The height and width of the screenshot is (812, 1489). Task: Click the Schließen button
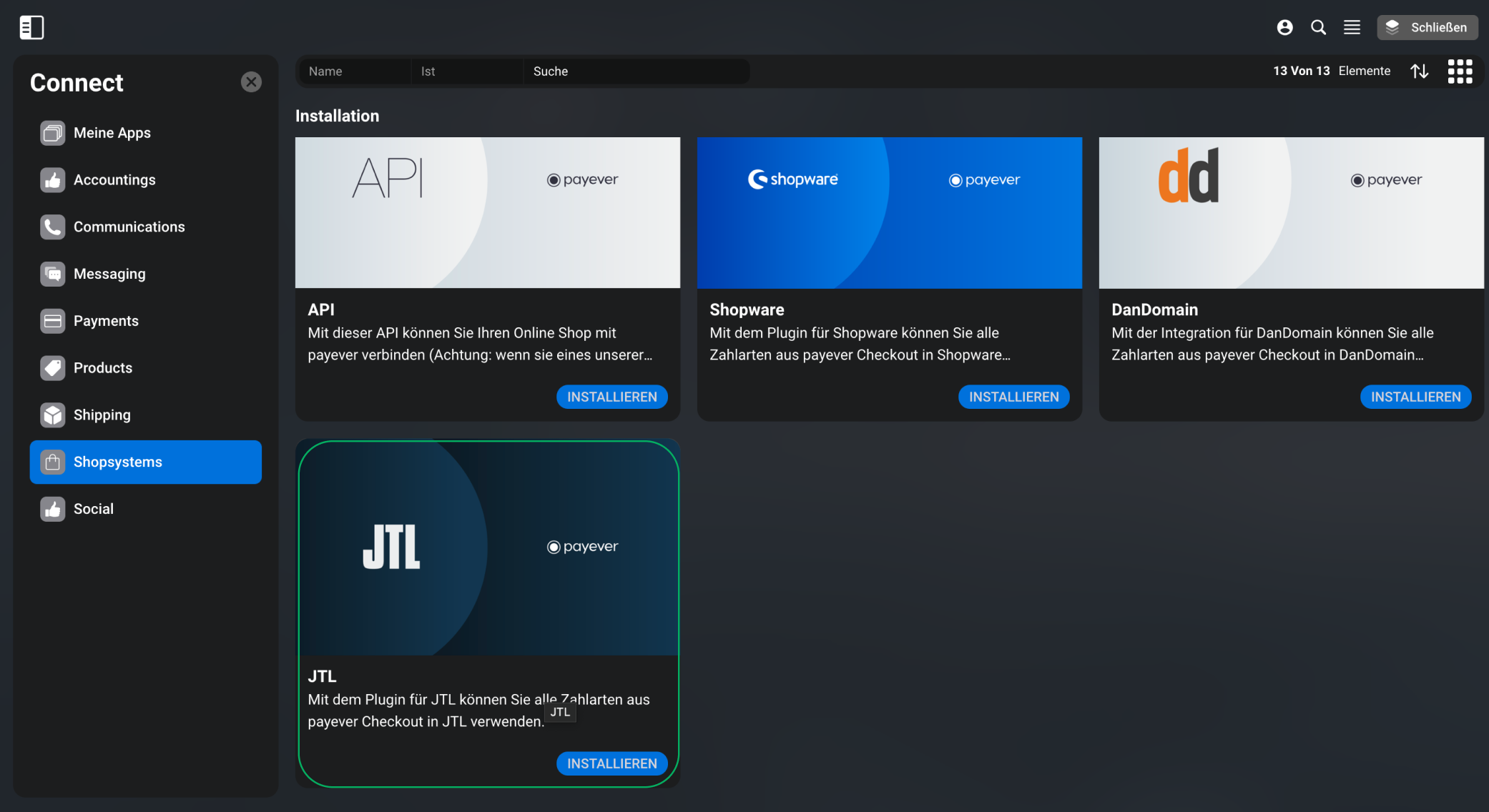[x=1427, y=27]
